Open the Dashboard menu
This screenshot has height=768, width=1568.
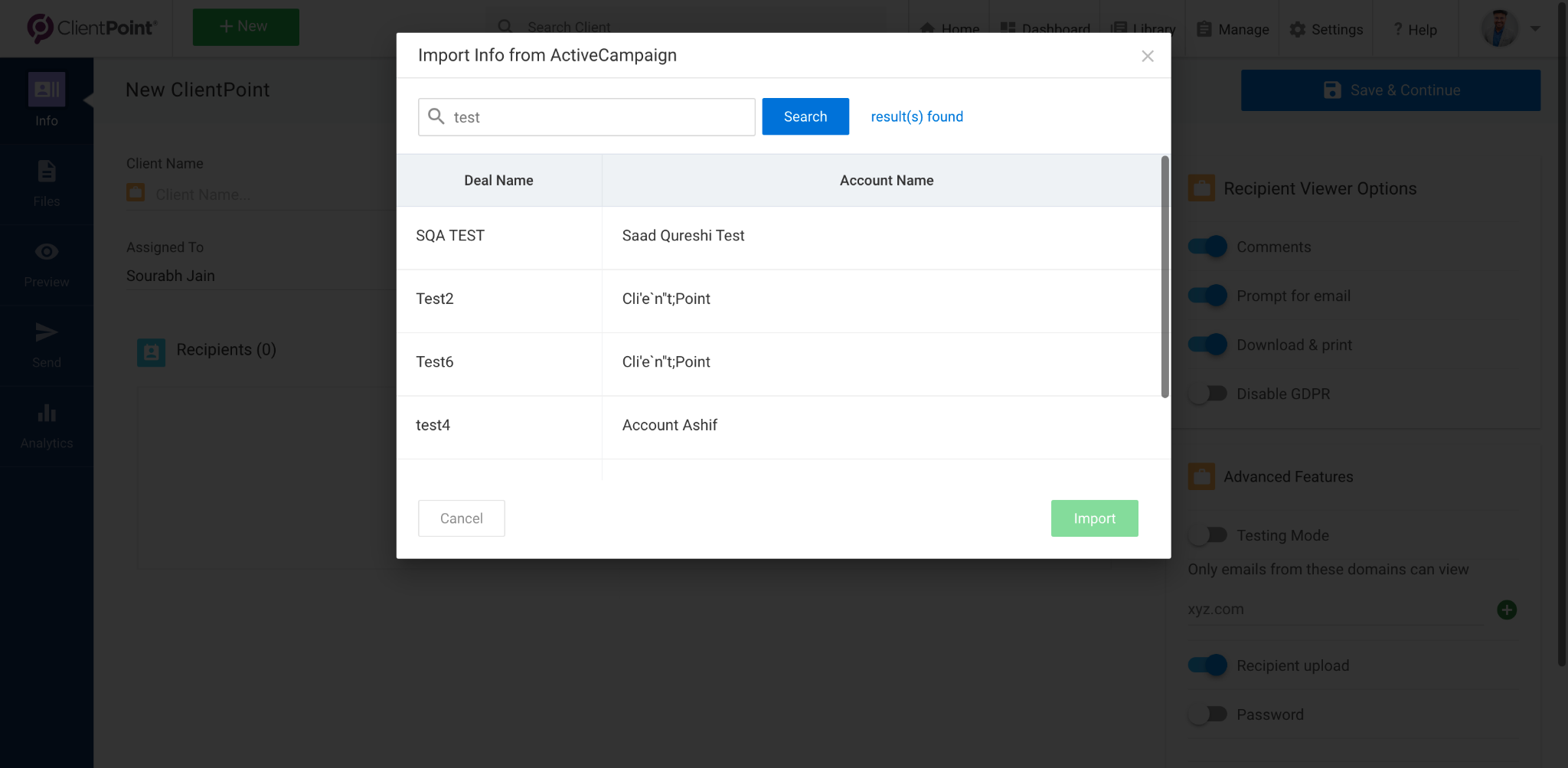[1045, 29]
